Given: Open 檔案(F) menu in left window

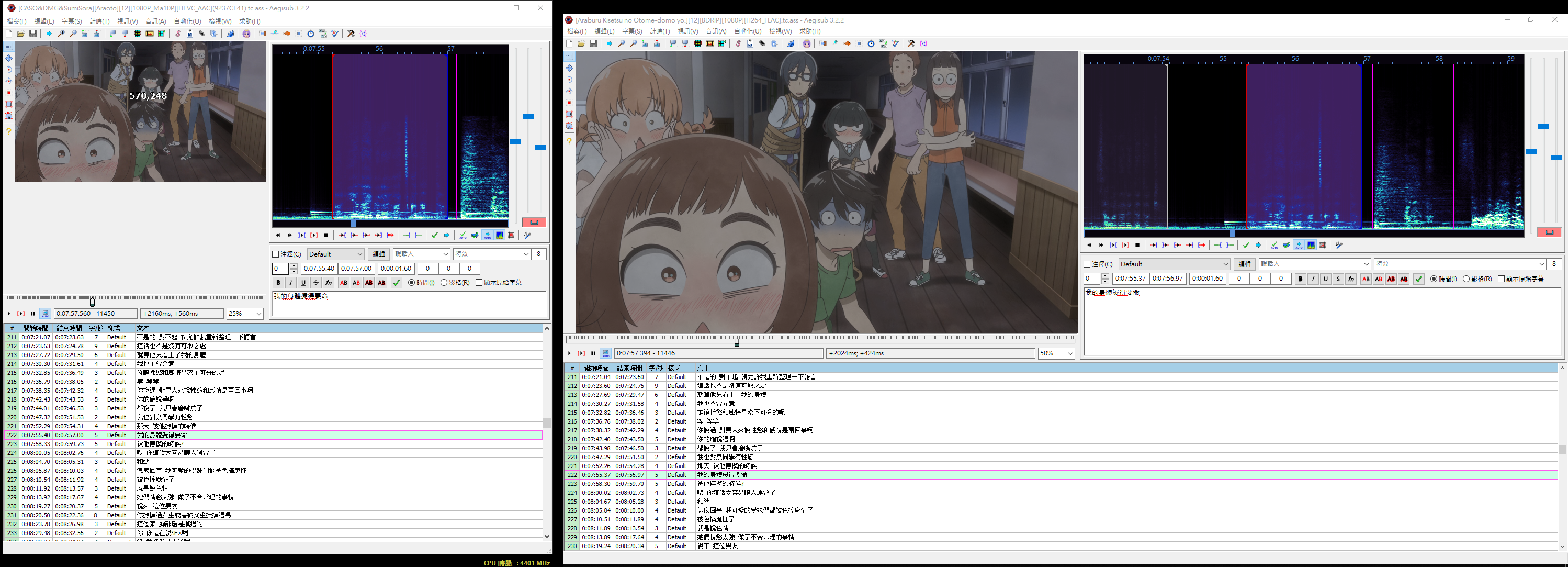Looking at the screenshot, I should 16,21.
